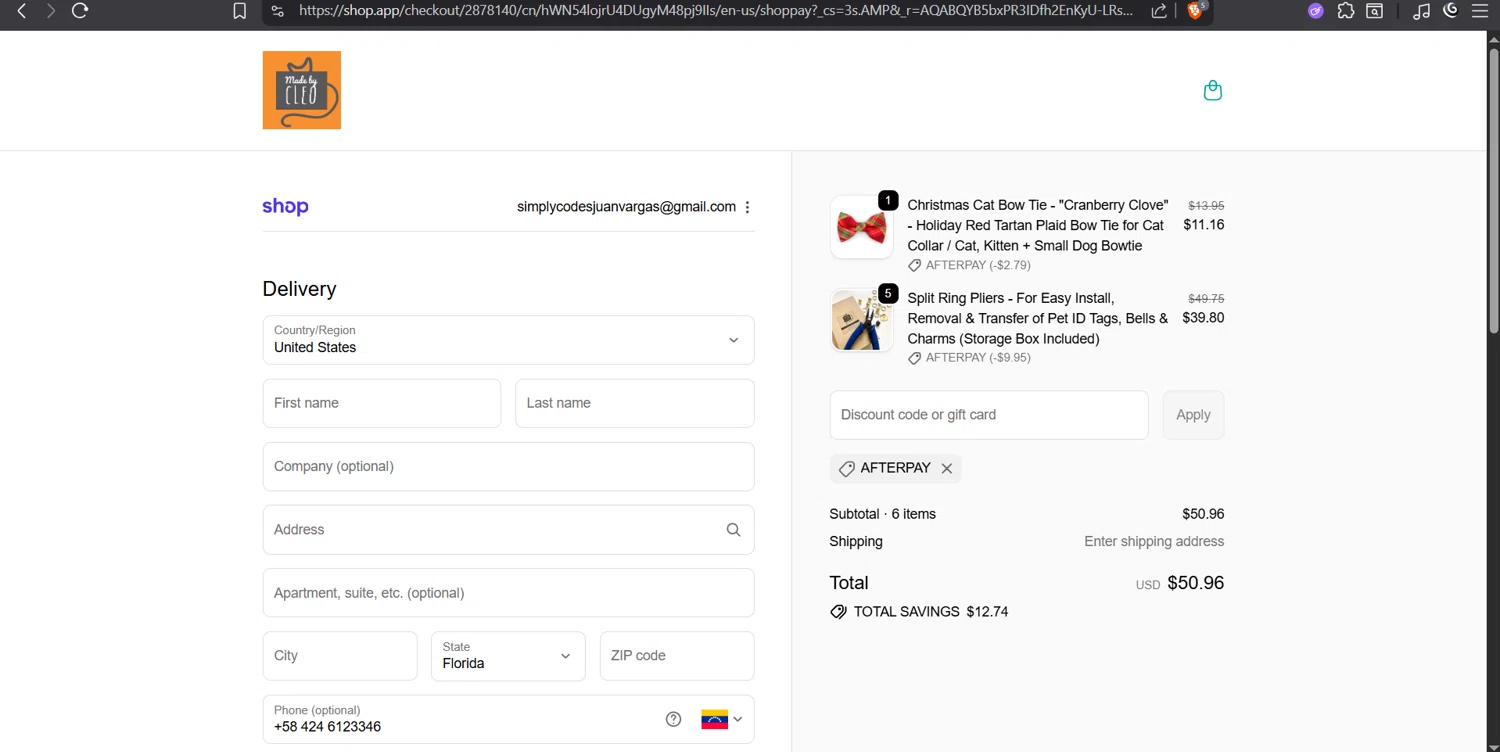Click the AFTERPAY (-$9.95) discount label

click(x=978, y=358)
